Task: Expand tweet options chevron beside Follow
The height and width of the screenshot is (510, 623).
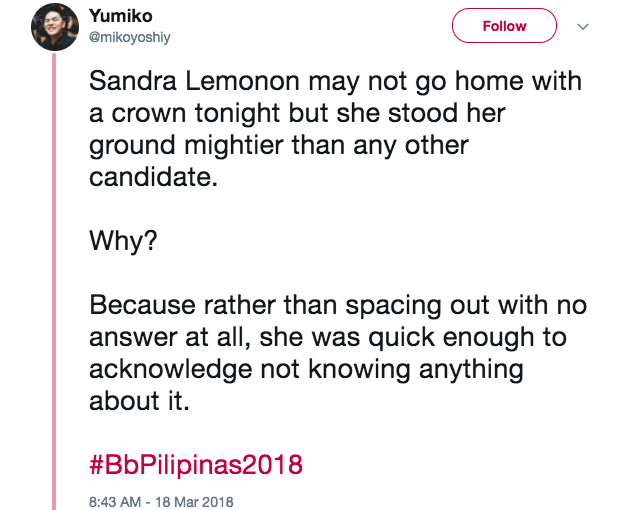Action: click(583, 26)
